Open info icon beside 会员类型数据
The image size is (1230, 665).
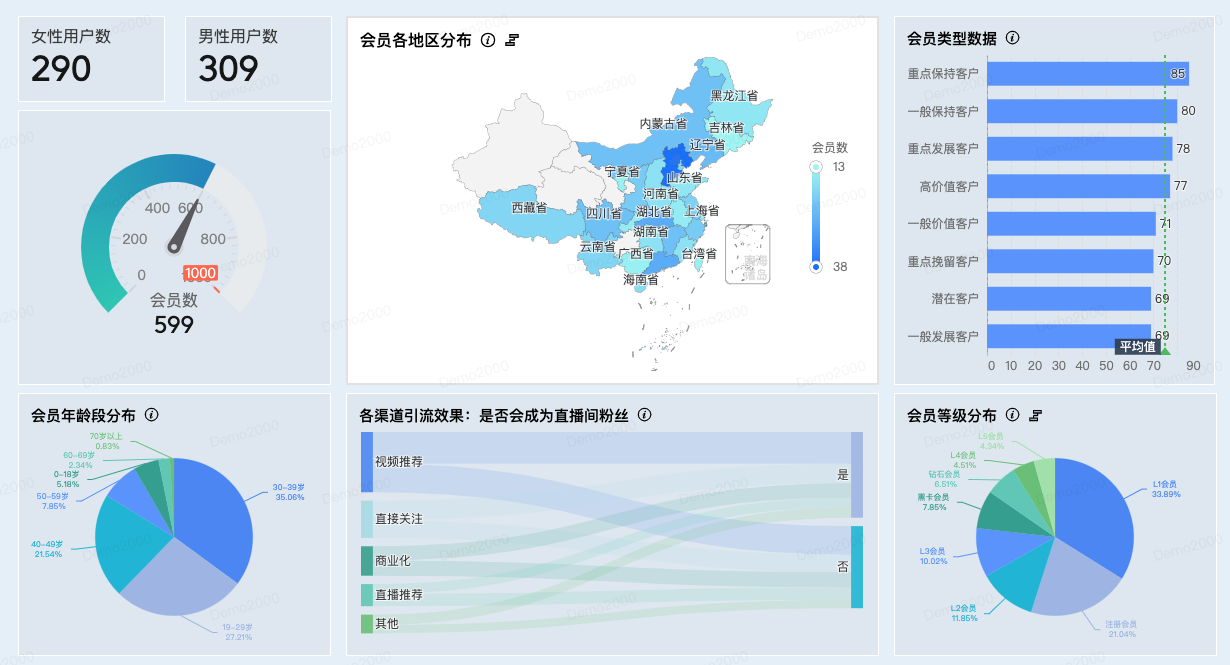[1012, 38]
